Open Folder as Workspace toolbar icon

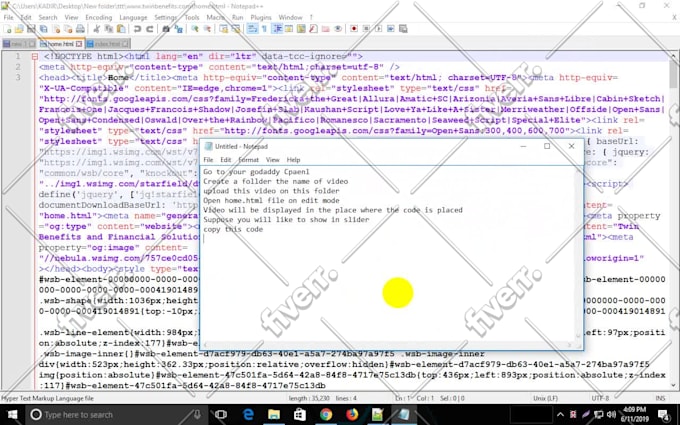tap(325, 29)
